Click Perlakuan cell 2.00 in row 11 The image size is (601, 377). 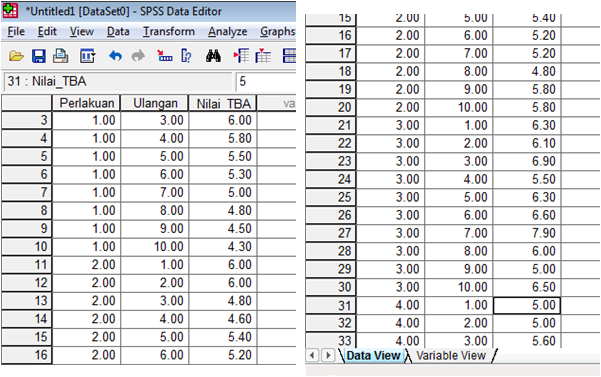86,264
